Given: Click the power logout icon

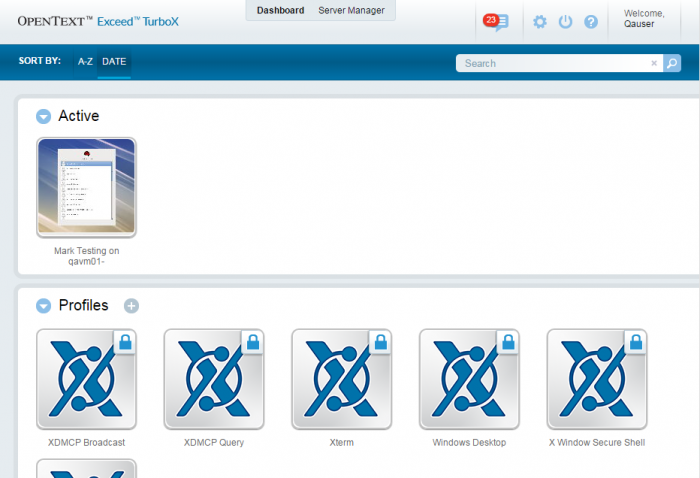Looking at the screenshot, I should click(x=565, y=22).
